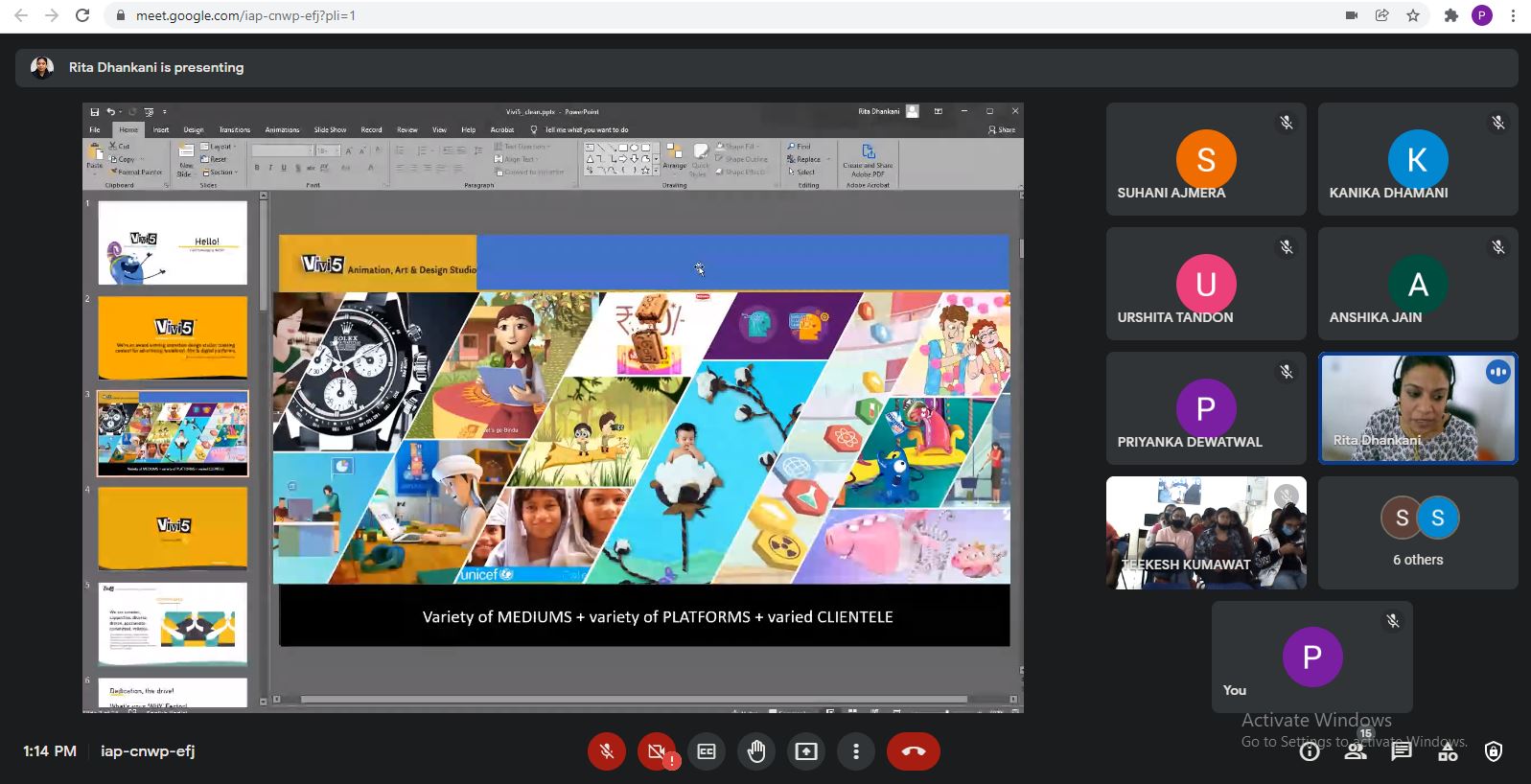Show the people list with 15 participants
Viewport: 1531px width, 784px height.
point(1356,751)
